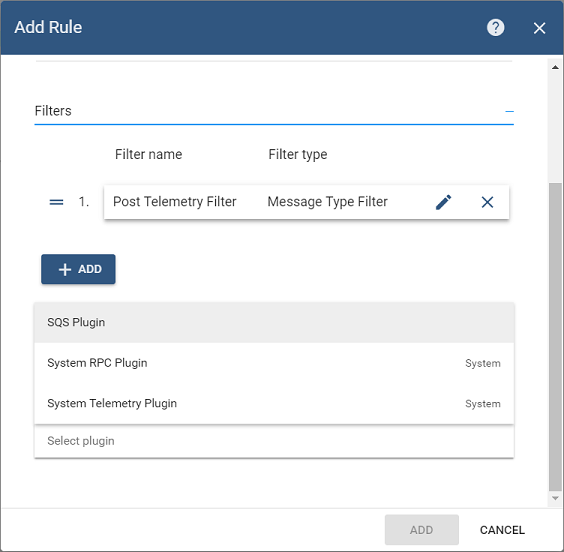Close the Add Rule dialog
Screen dimensions: 564x552
[539, 28]
